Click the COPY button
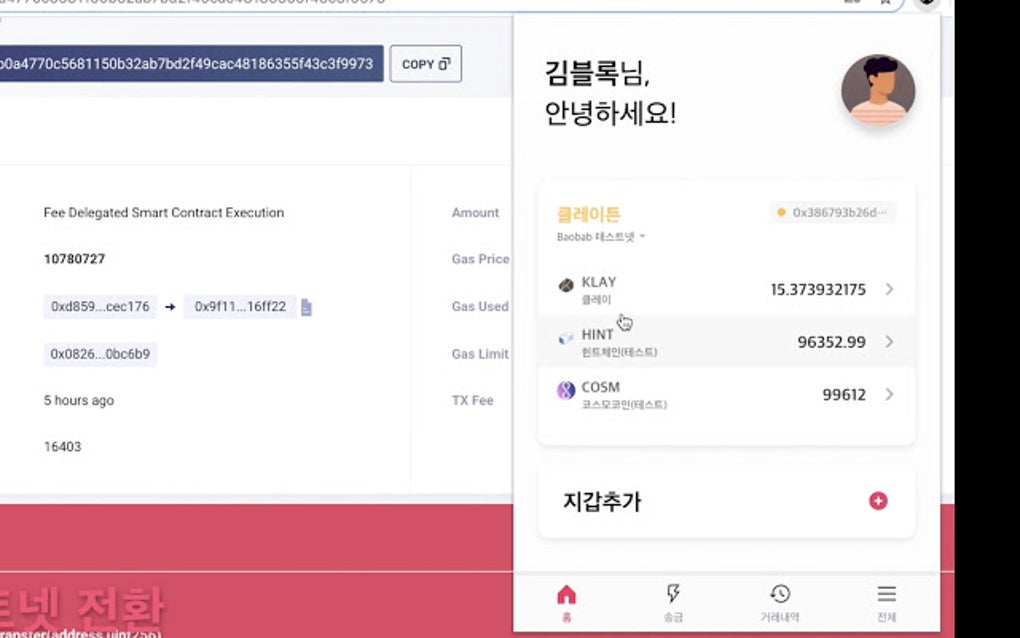Viewport: 1020px width, 638px height. (x=425, y=63)
